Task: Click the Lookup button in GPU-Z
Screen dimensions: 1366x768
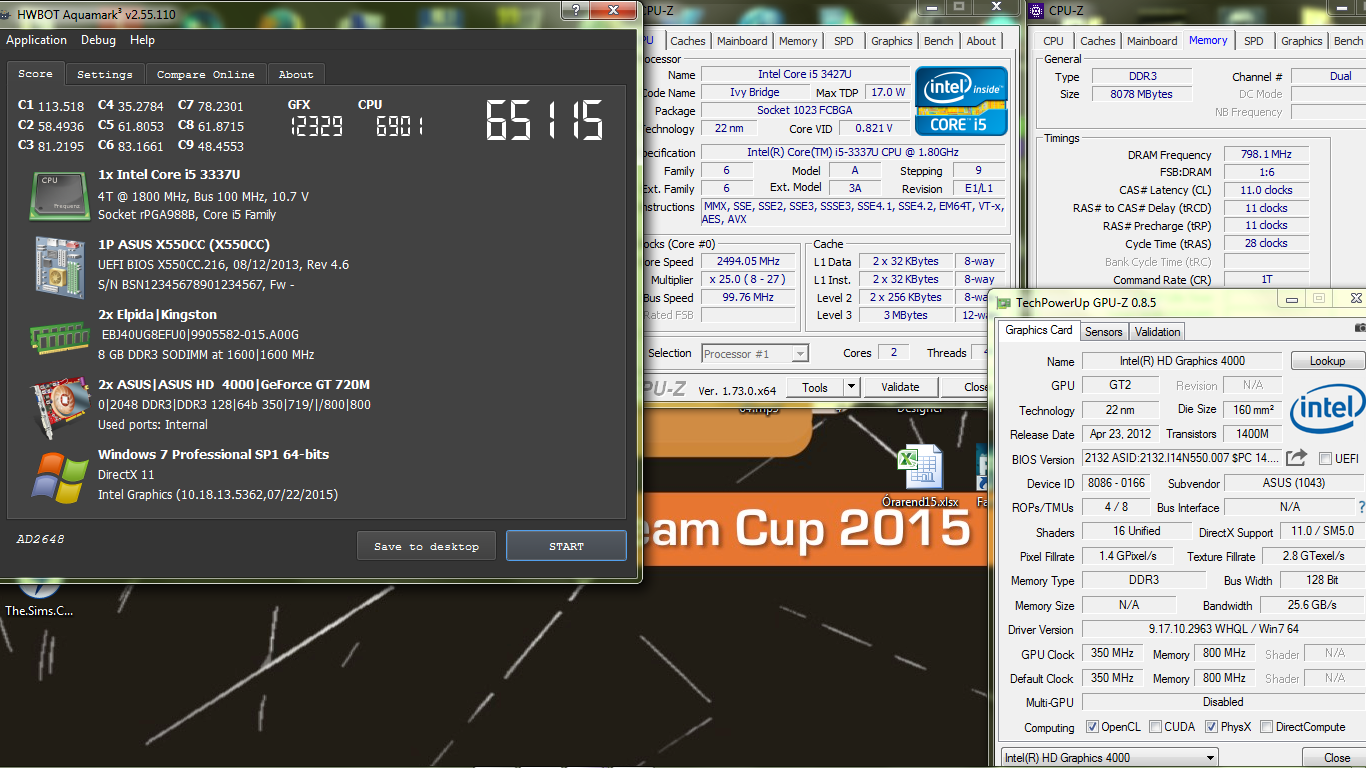Action: 1327,361
